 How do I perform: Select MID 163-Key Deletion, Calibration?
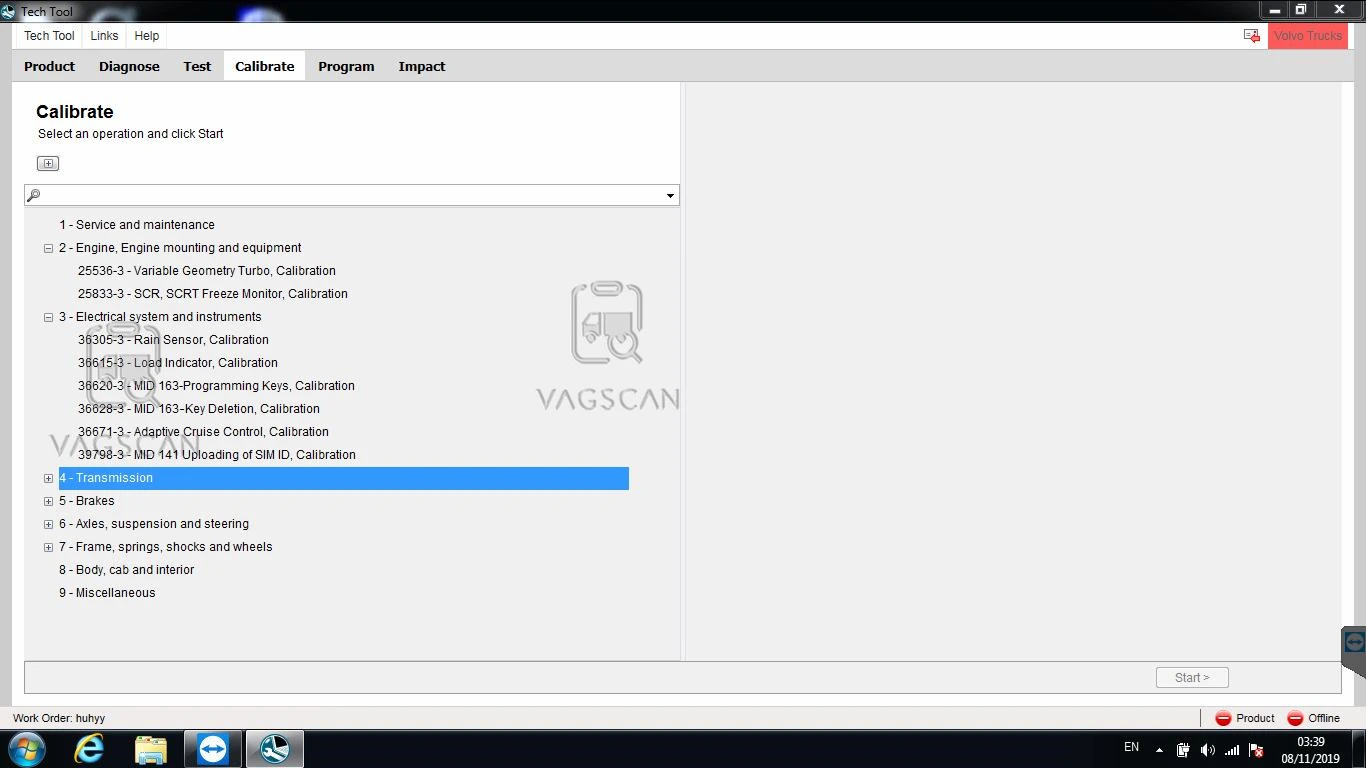coord(199,409)
